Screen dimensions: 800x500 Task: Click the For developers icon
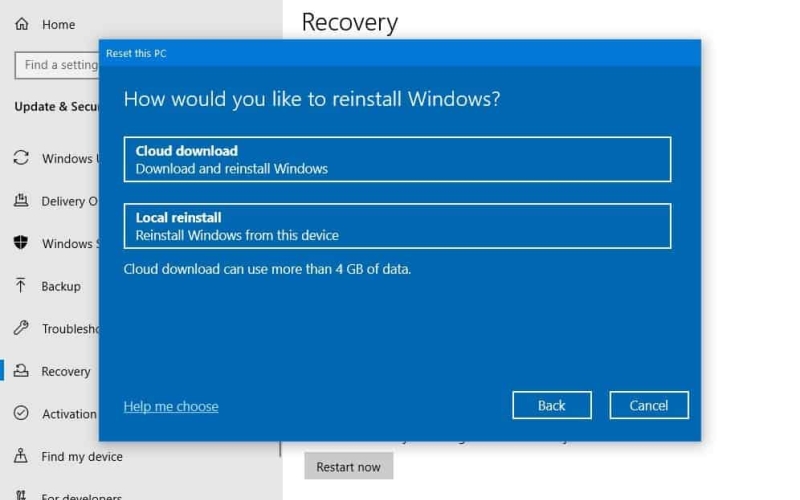pyautogui.click(x=21, y=495)
